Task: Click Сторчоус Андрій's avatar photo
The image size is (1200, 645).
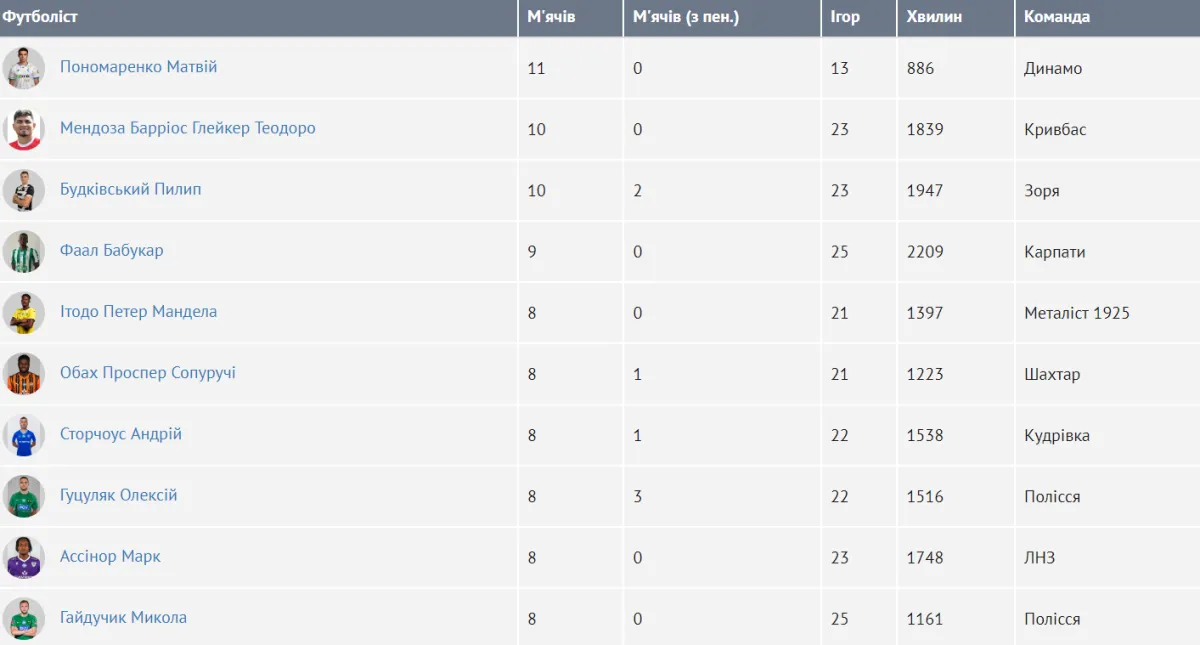Action: pyautogui.click(x=23, y=435)
